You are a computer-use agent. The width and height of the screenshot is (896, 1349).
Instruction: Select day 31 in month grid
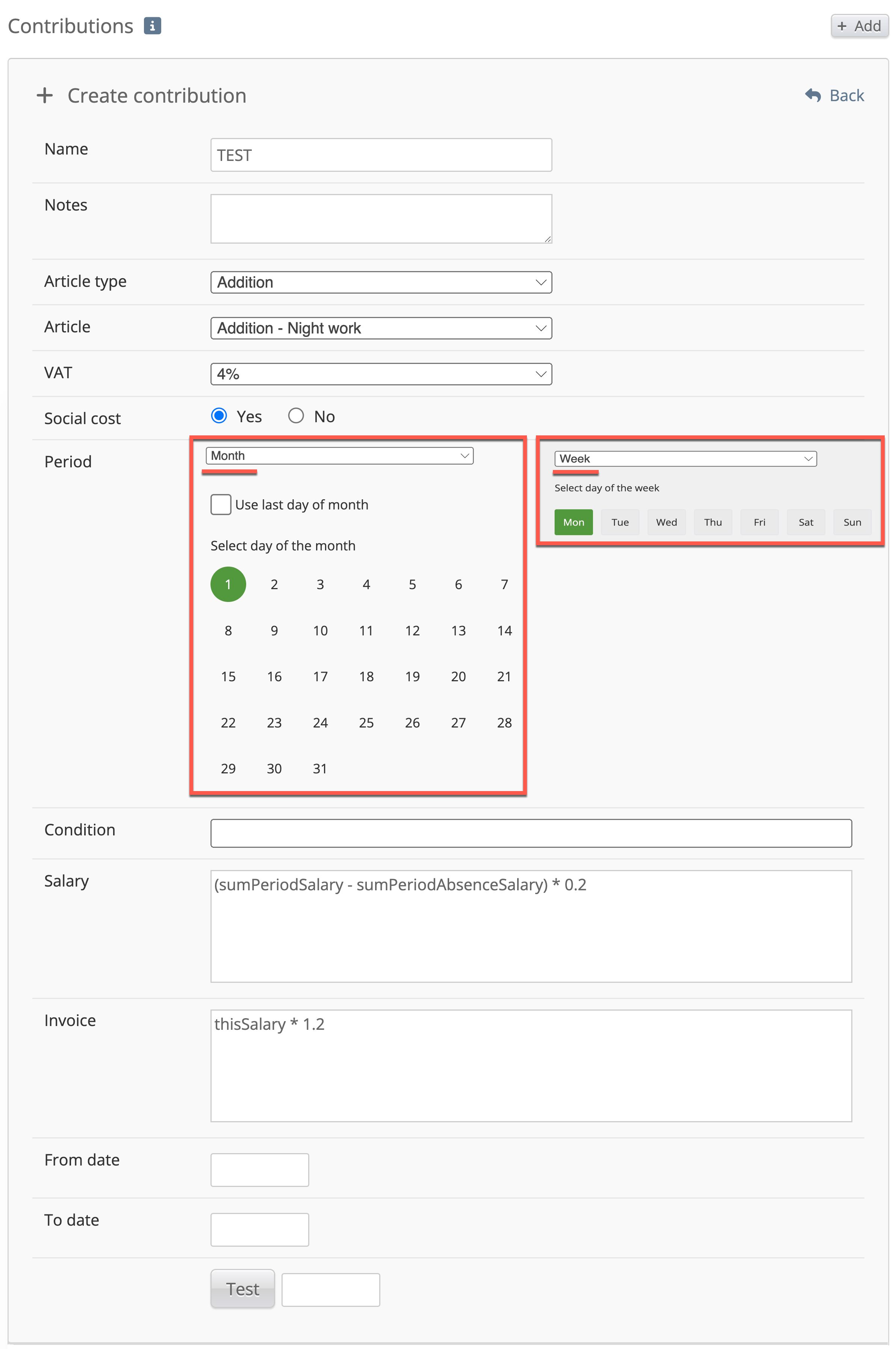coord(320,768)
